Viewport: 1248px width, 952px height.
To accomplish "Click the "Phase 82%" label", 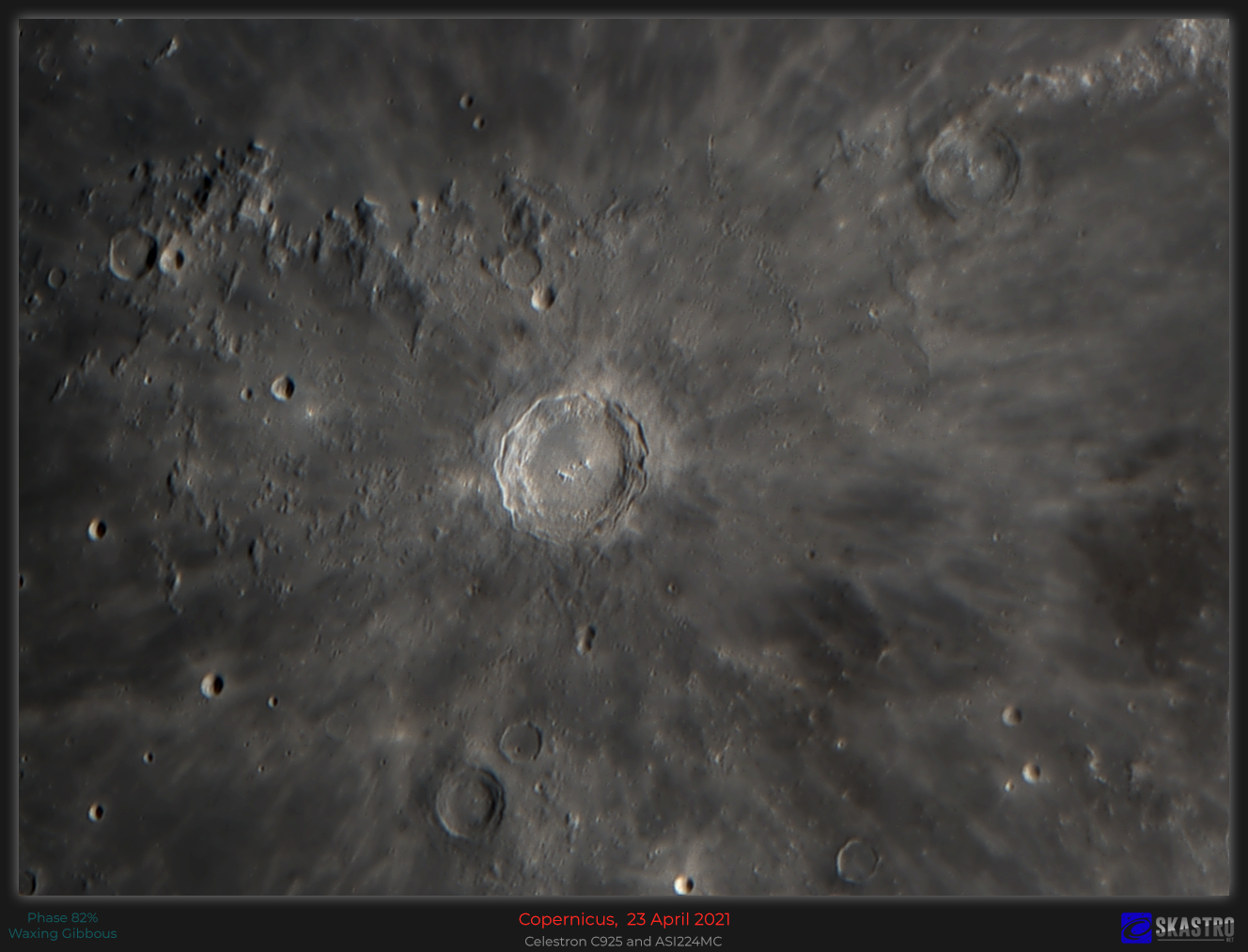I will pos(62,917).
